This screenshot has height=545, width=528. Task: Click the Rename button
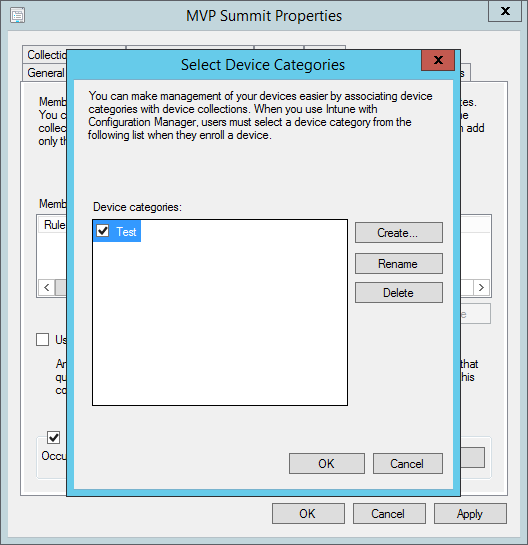(399, 263)
